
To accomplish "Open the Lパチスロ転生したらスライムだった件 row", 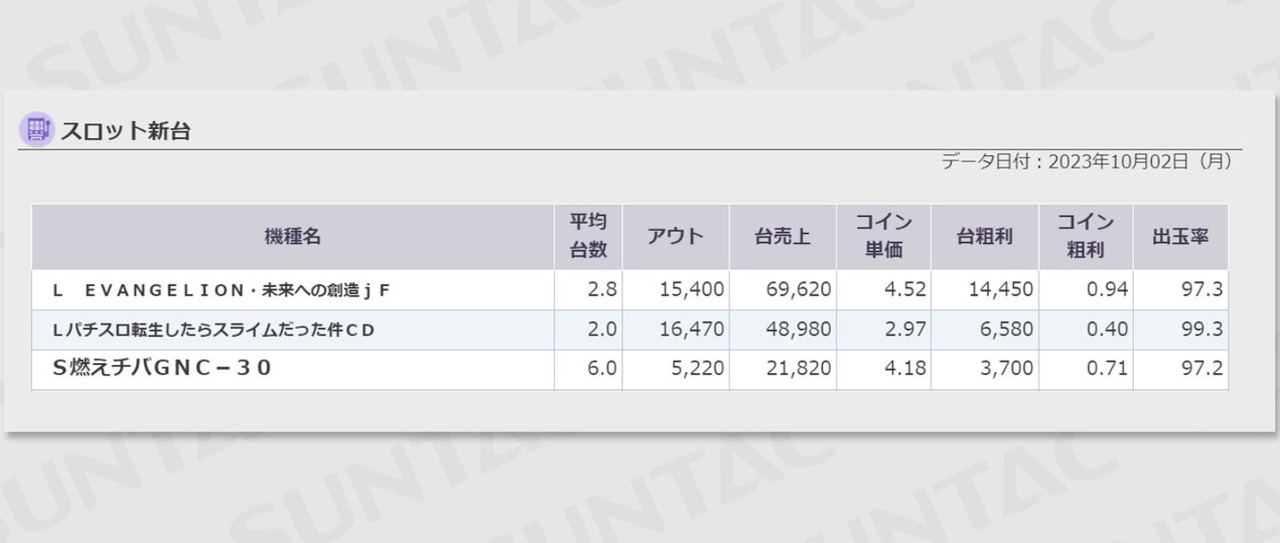I will coord(630,330).
